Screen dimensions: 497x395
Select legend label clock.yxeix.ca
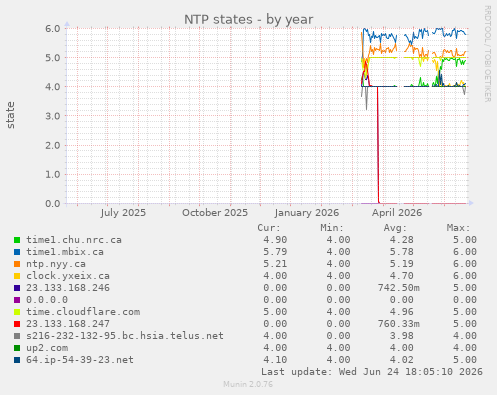click(68, 276)
